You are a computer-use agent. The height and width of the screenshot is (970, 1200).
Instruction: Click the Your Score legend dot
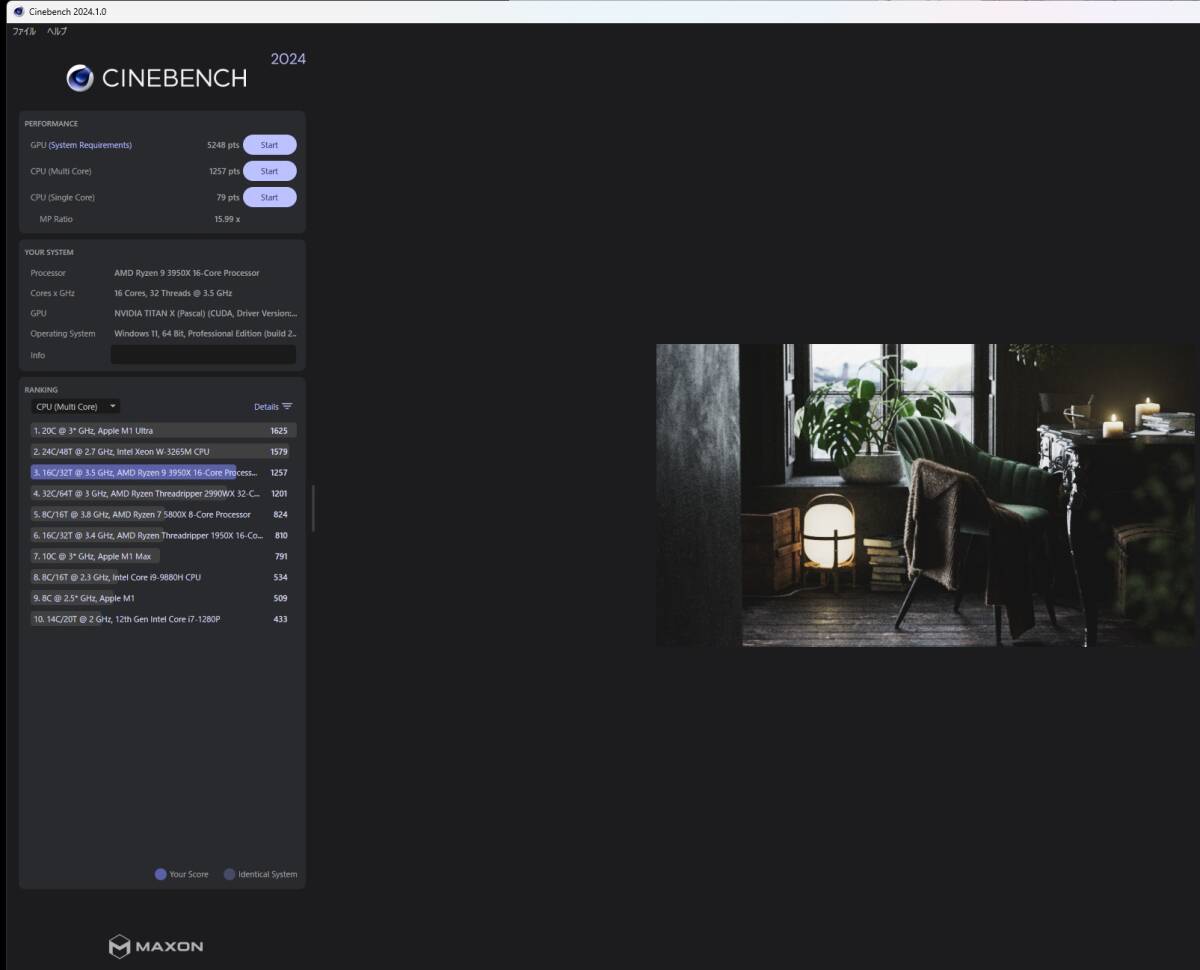(160, 874)
